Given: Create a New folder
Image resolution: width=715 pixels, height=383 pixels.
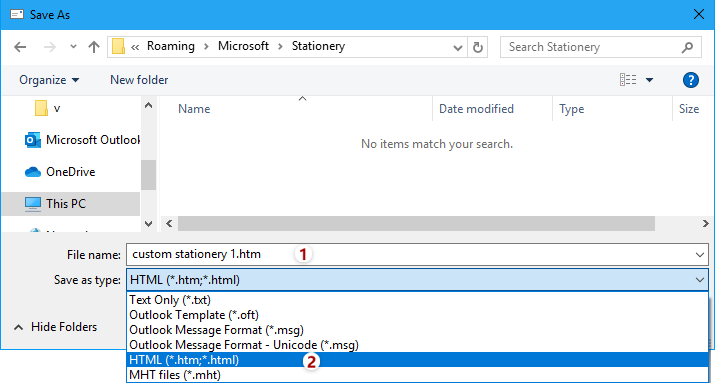Looking at the screenshot, I should (139, 80).
